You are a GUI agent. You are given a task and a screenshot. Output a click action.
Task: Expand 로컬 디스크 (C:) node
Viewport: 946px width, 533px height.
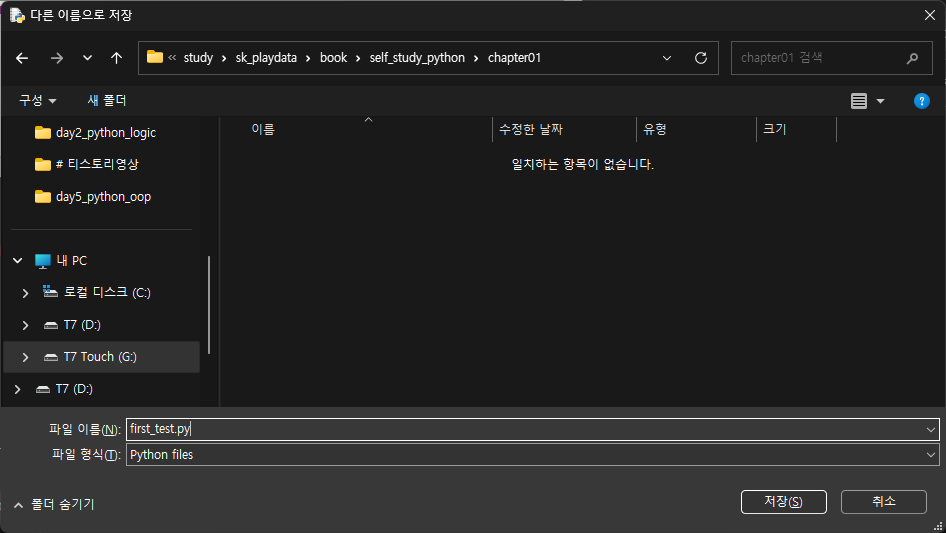(25, 293)
